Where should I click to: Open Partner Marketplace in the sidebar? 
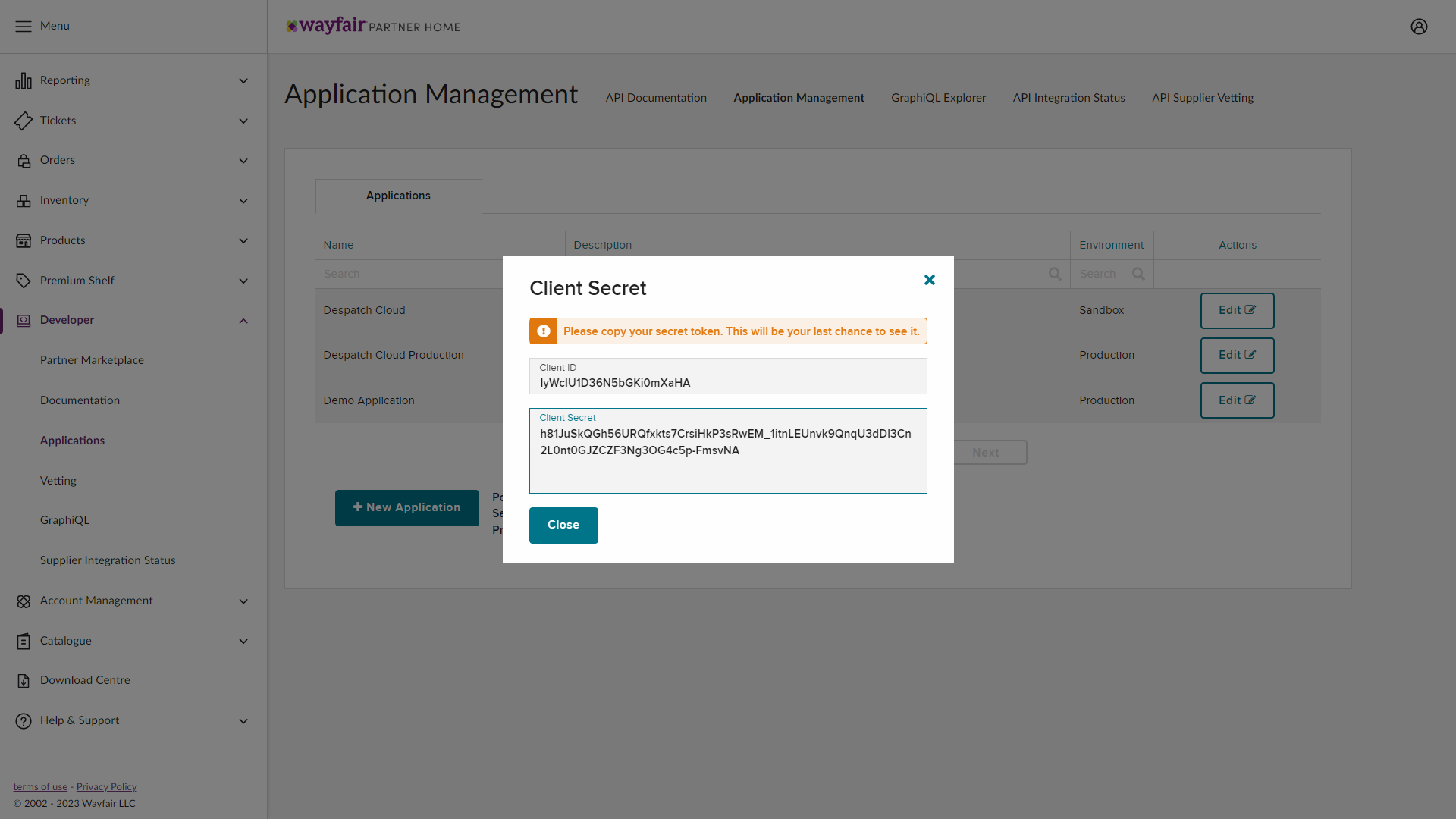92,361
